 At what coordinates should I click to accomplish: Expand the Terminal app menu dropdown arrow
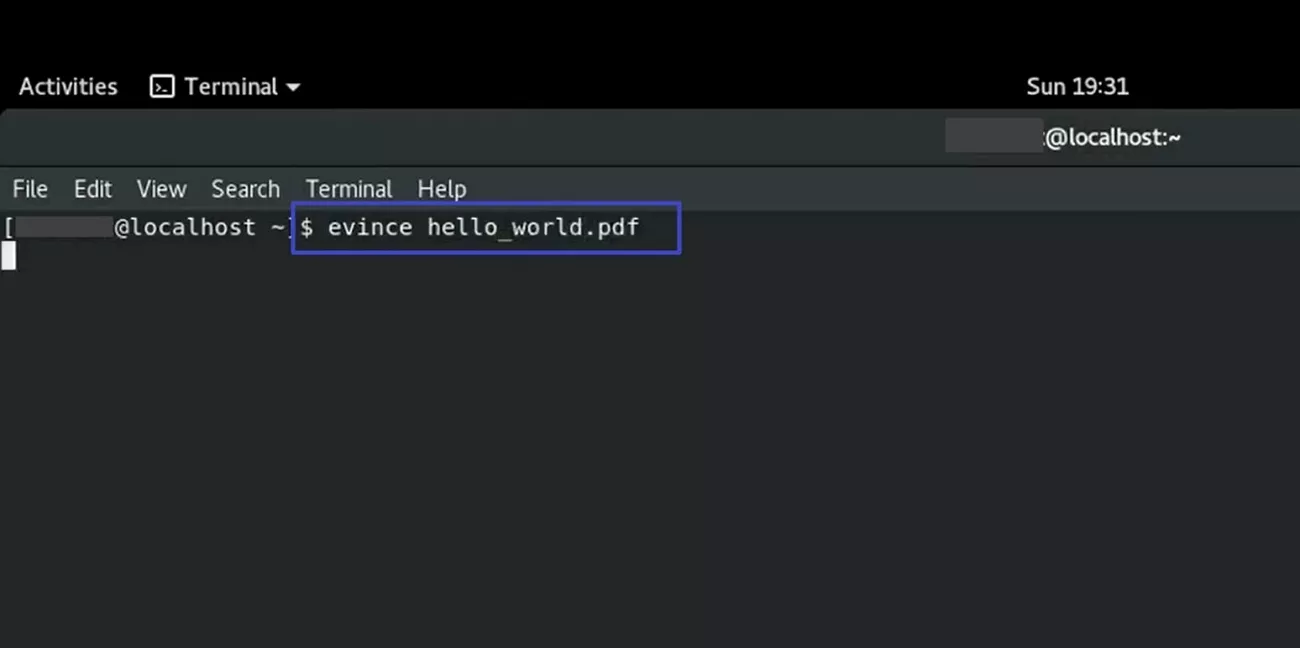pos(292,87)
